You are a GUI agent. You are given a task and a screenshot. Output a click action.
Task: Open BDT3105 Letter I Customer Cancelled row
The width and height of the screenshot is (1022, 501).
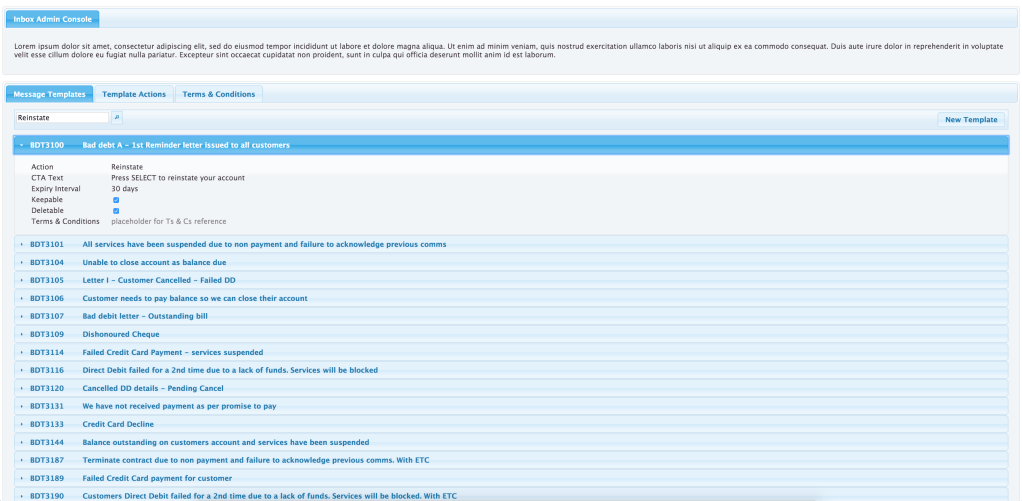pos(158,280)
